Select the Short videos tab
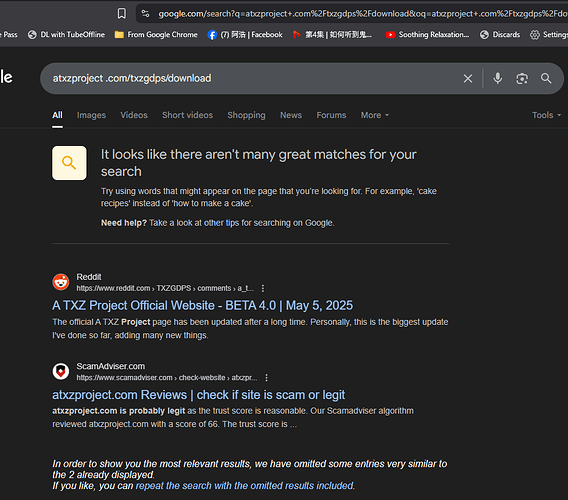This screenshot has width=568, height=500. pyautogui.click(x=187, y=115)
